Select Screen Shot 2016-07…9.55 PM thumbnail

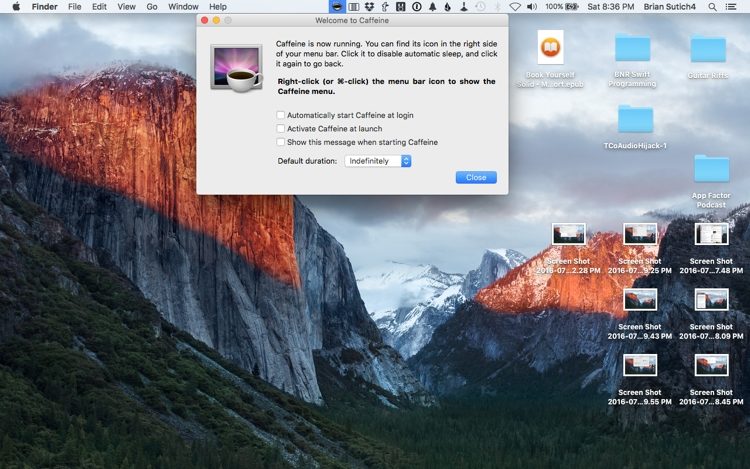(x=640, y=365)
